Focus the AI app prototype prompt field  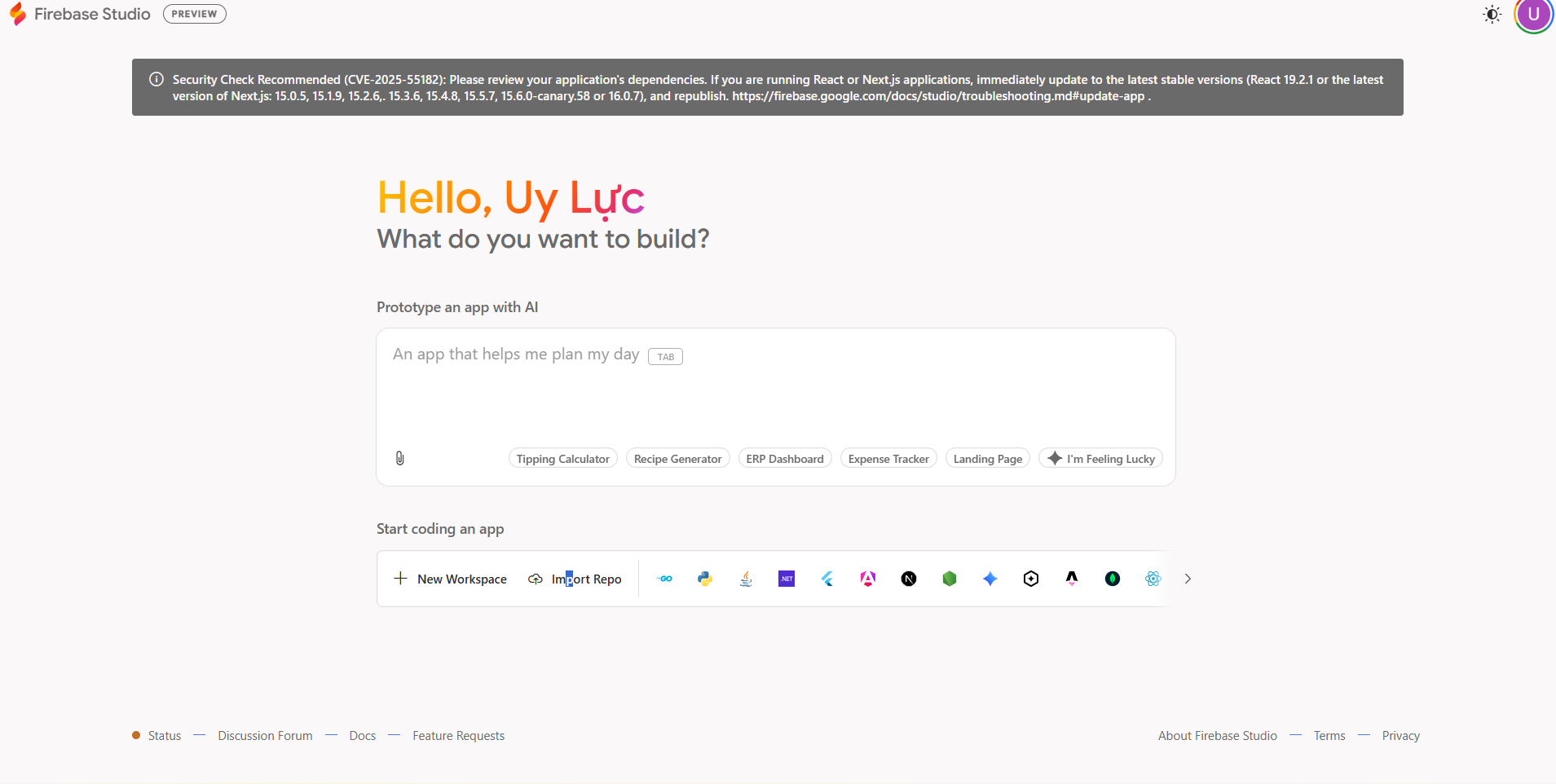pyautogui.click(x=774, y=391)
